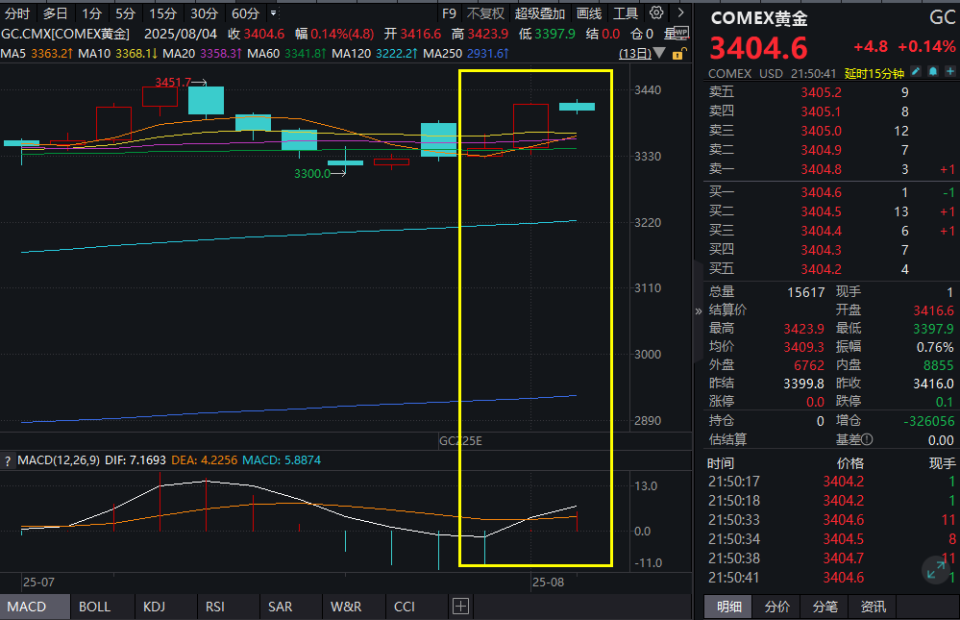Screen dimensions: 960x620
Task: Click the 振幅 0.76% value
Action: [935, 348]
